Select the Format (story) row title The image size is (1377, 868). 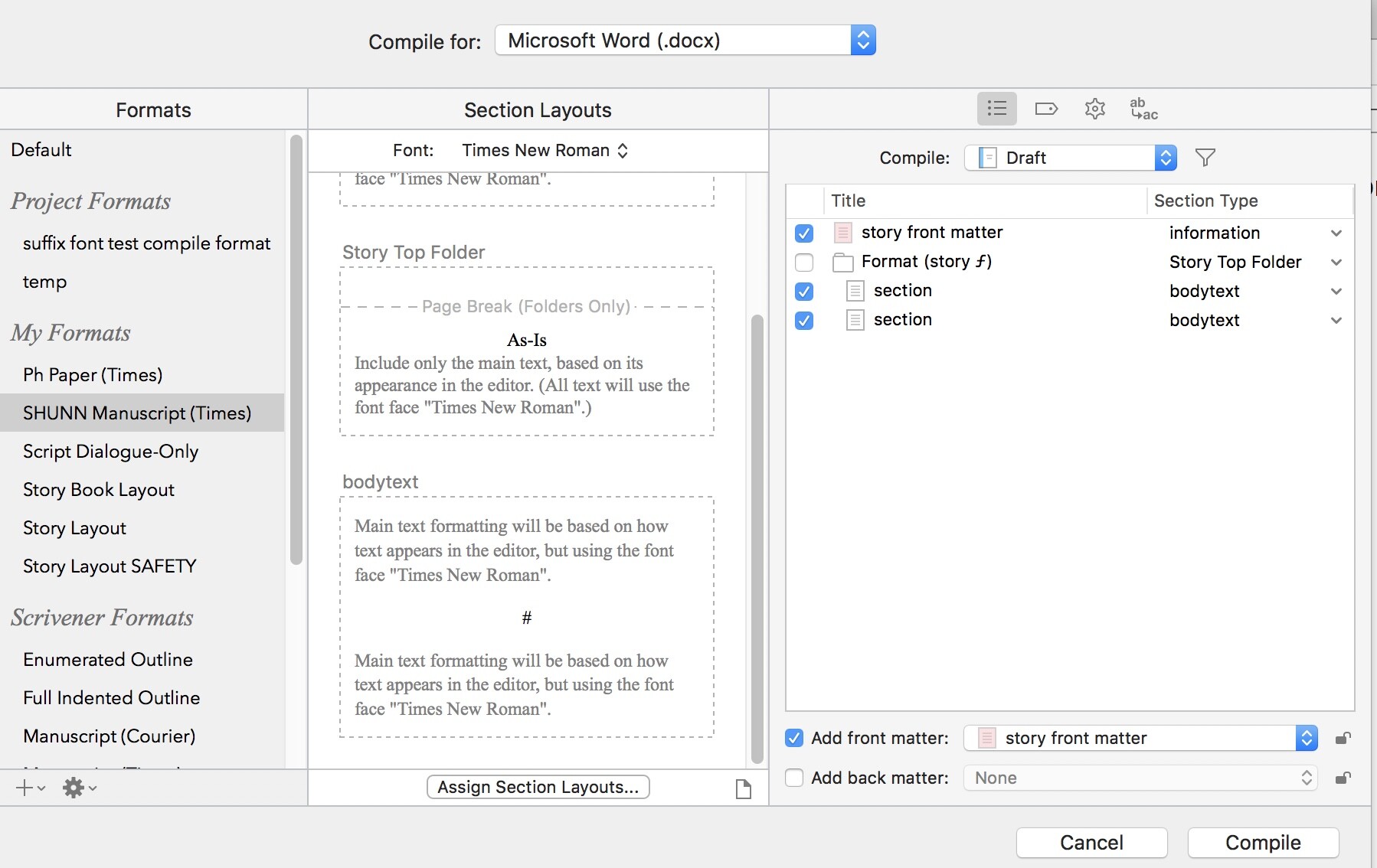click(x=927, y=262)
